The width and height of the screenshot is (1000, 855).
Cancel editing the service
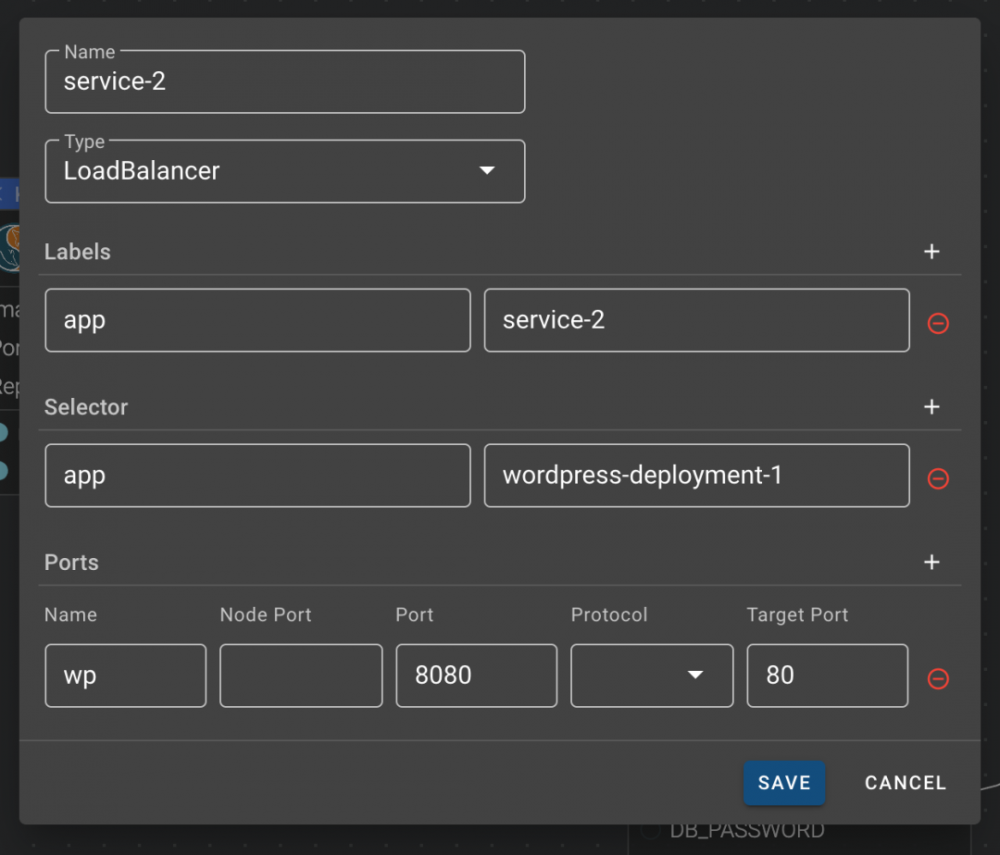pos(904,783)
